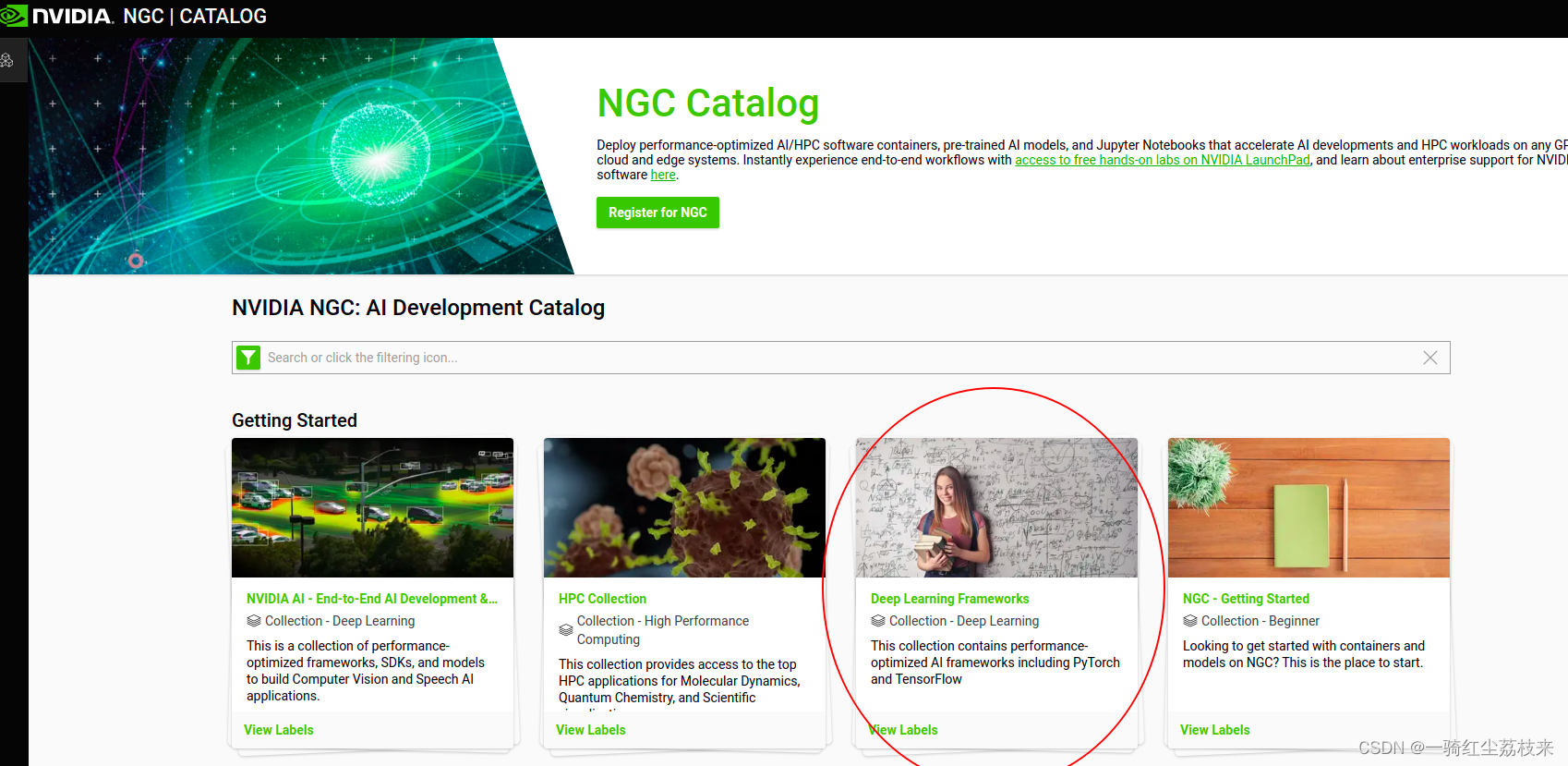
Task: View Labels on the NVIDIA AI card
Action: 279,730
